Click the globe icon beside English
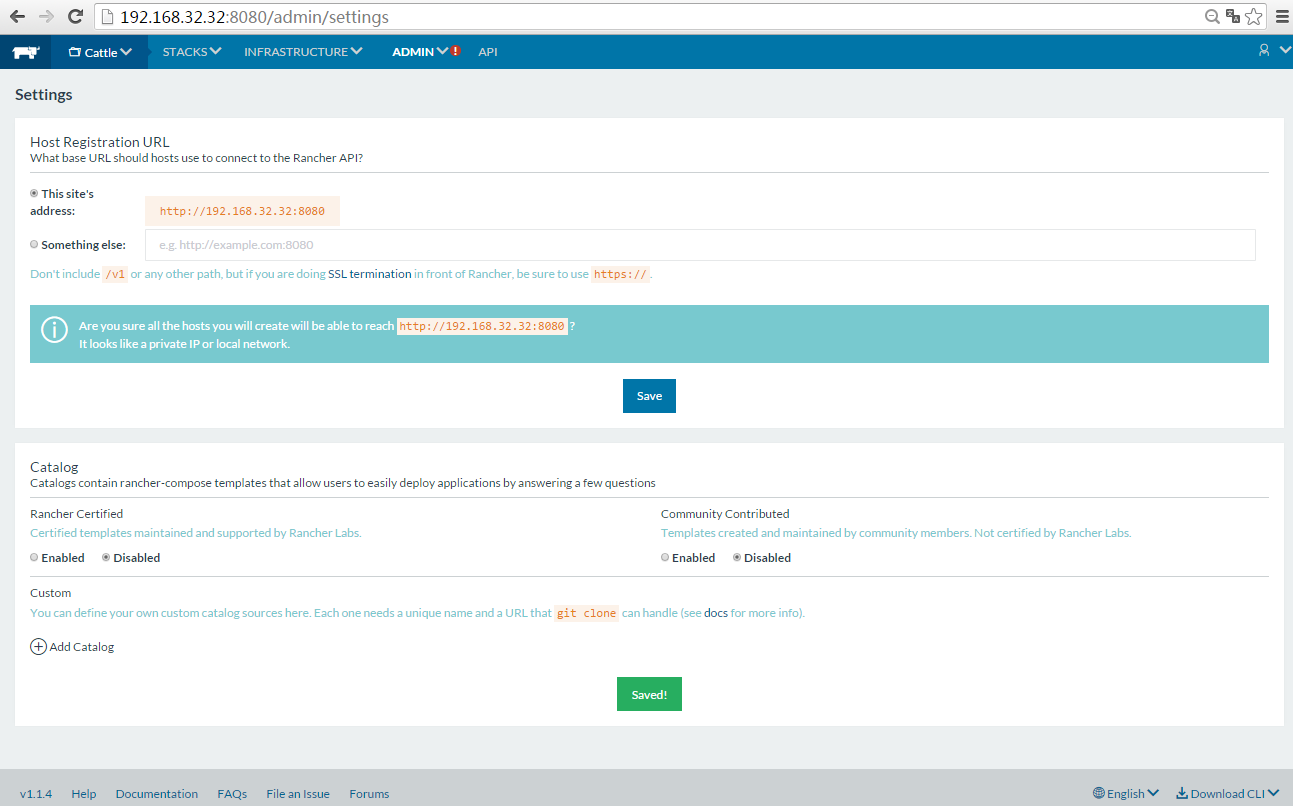Screen dimensions: 1293x806 [1099, 794]
